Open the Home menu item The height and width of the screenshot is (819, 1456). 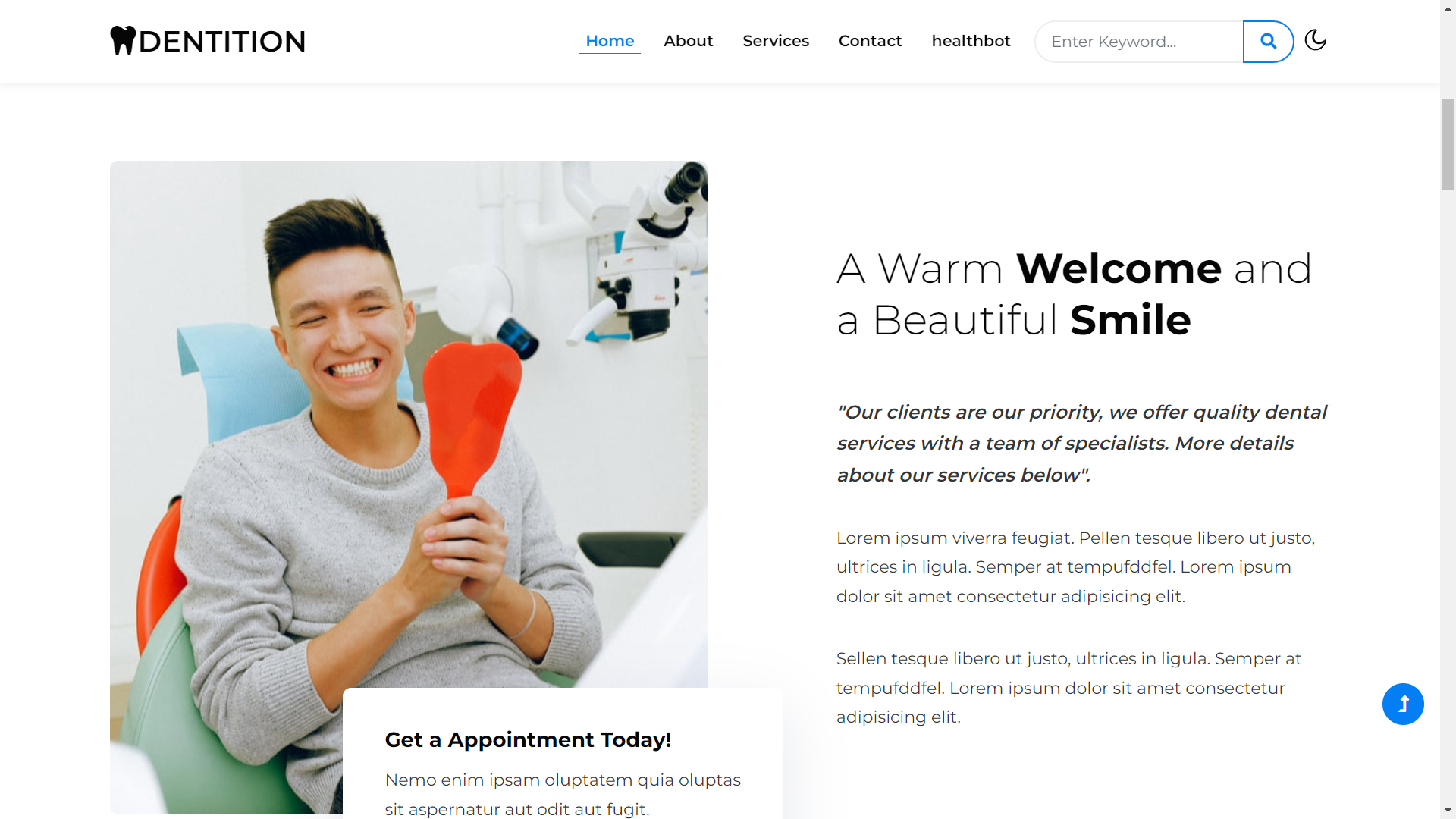(x=610, y=41)
